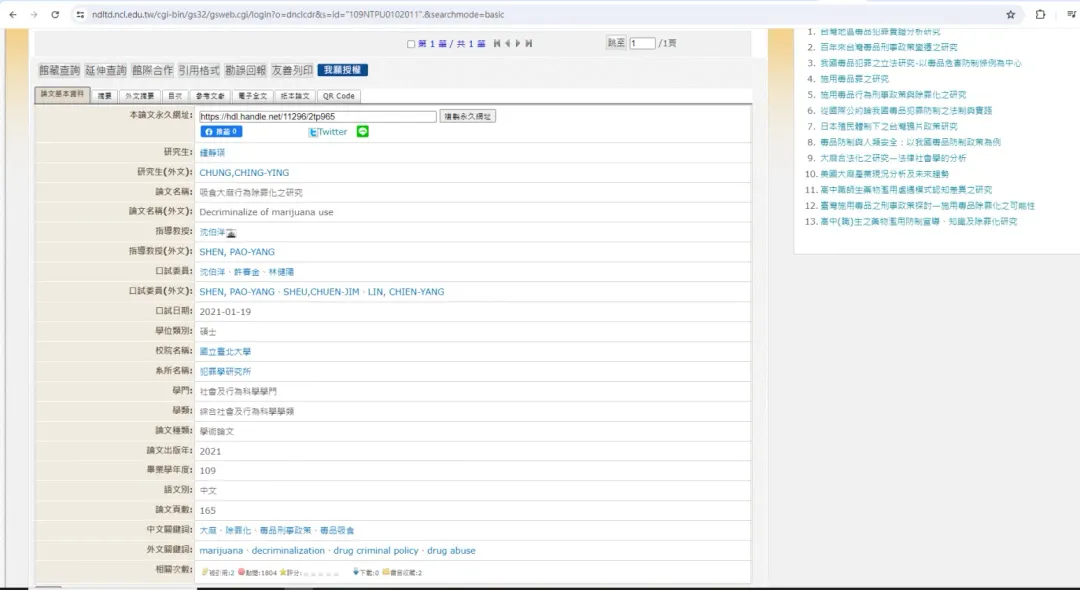Open 引用格式 citation format
Viewport: 1080px width, 590px height.
tap(199, 70)
